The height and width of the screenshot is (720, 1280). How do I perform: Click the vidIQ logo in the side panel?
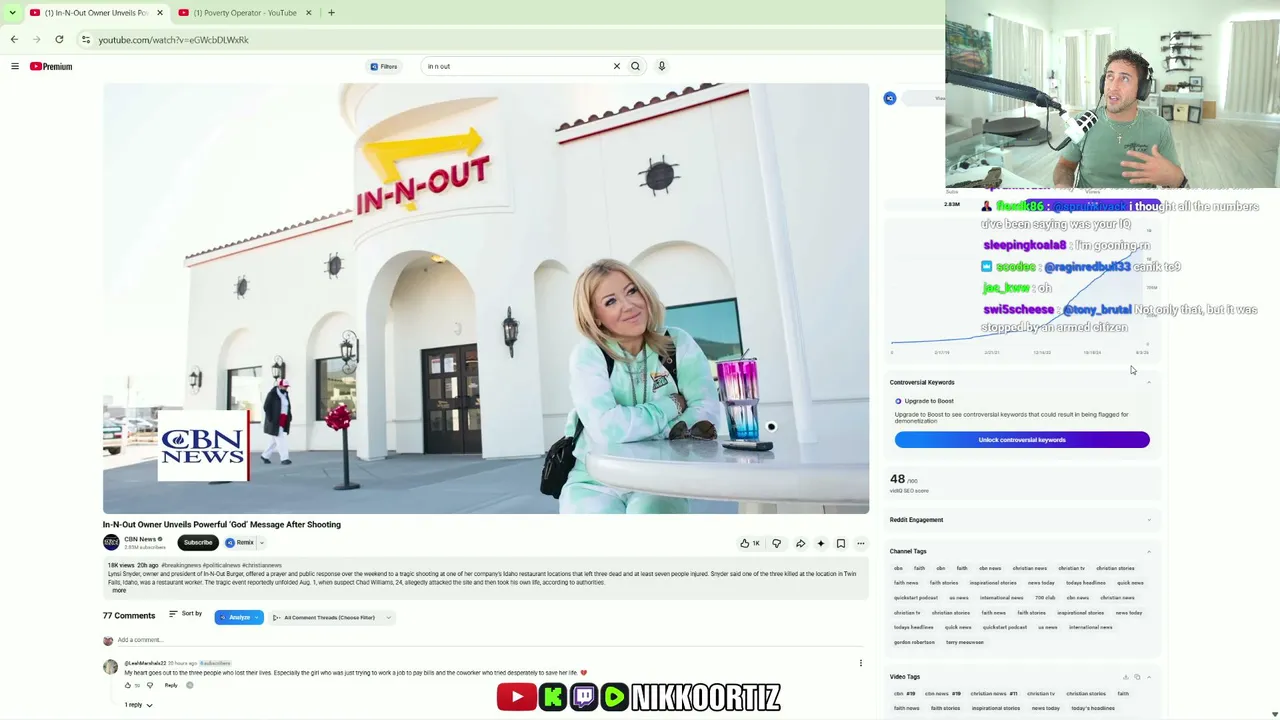(890, 98)
